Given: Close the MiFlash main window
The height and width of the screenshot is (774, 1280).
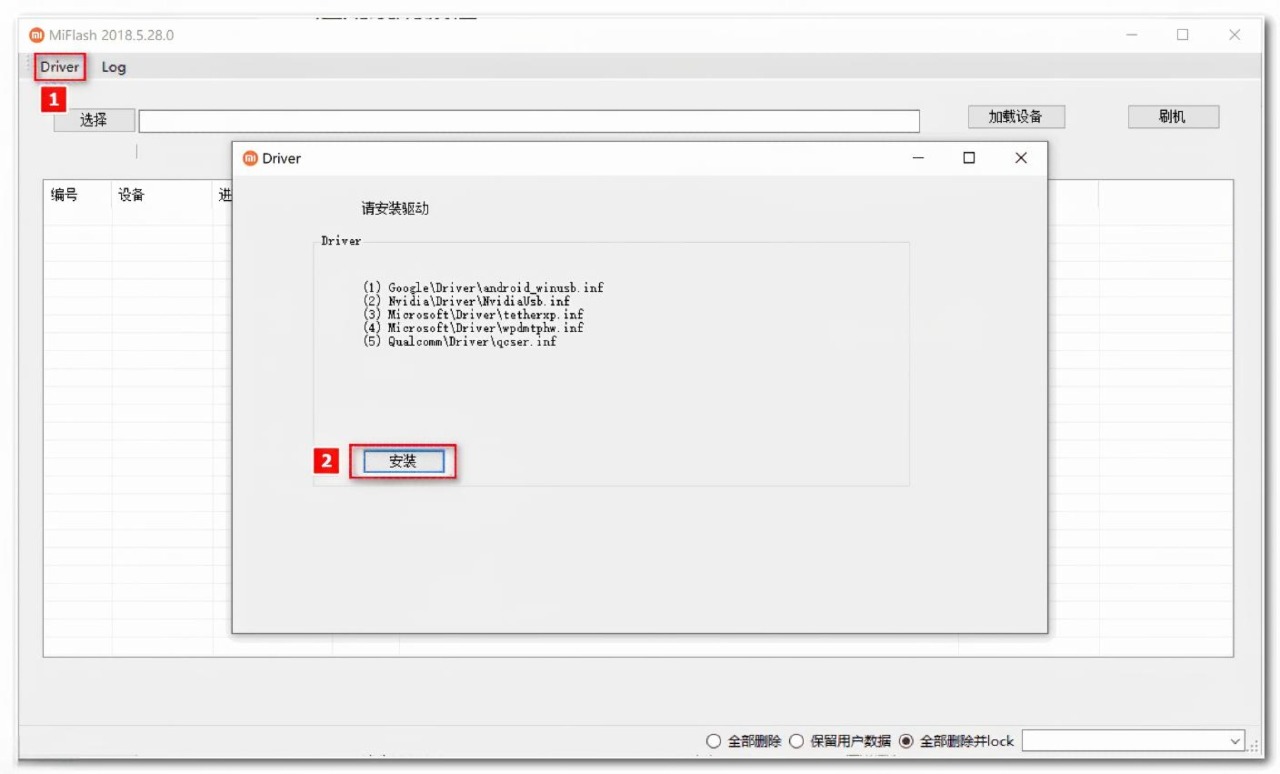Looking at the screenshot, I should [1235, 35].
